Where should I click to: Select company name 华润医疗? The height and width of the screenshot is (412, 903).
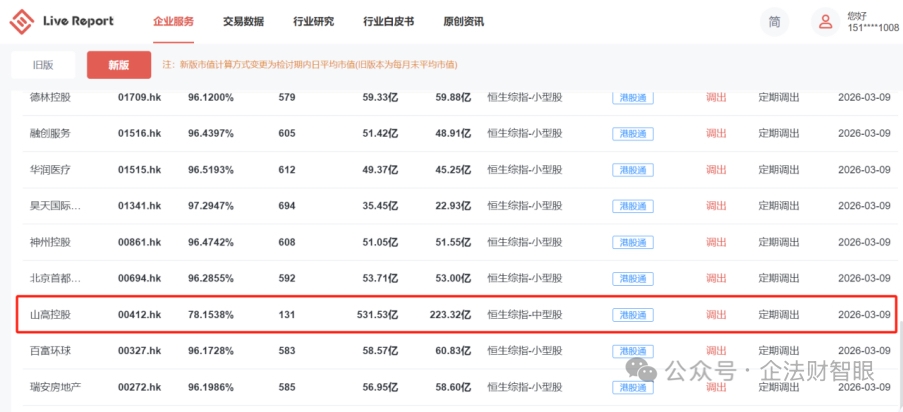[50, 170]
